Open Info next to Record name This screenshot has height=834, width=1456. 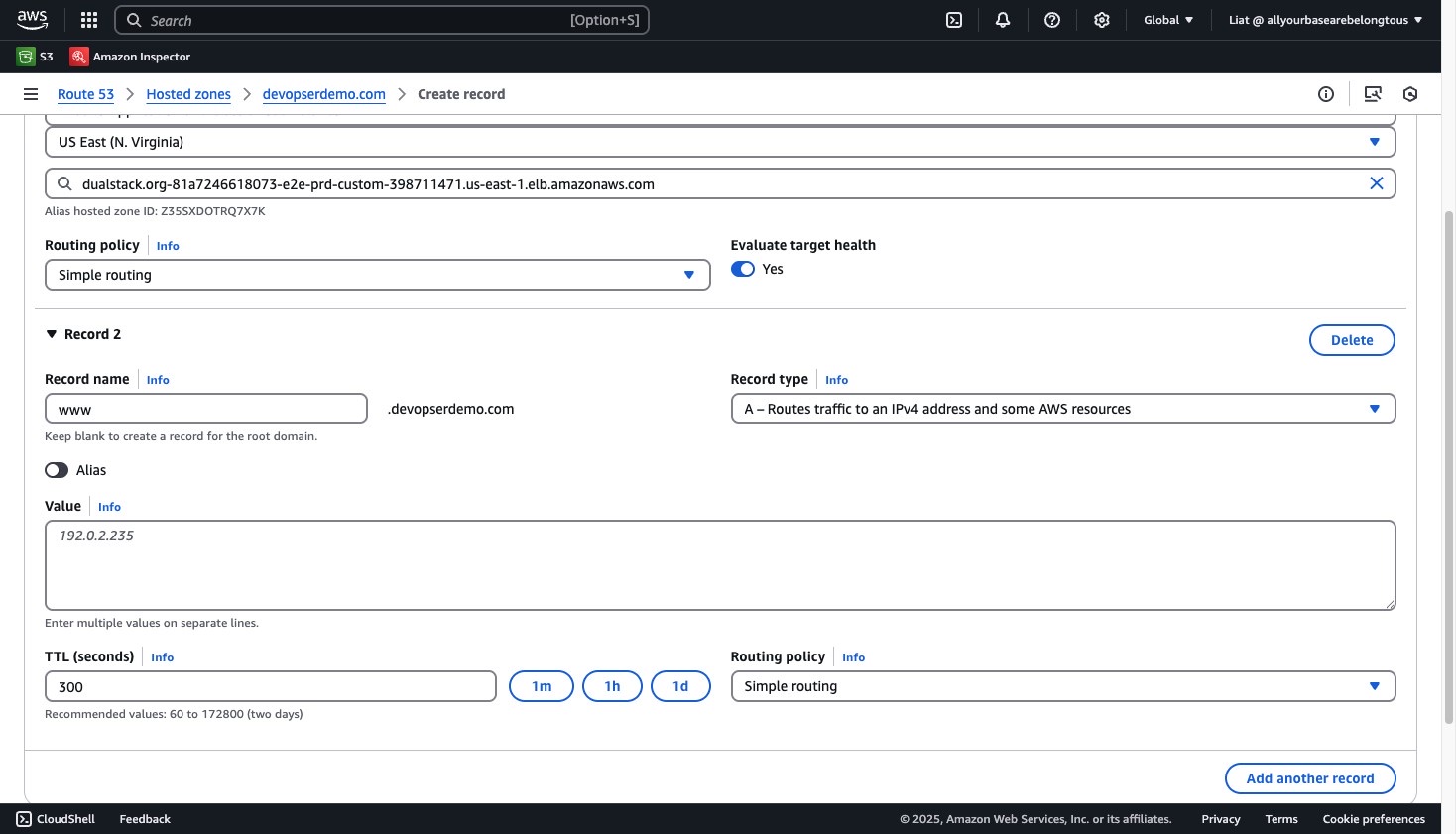point(158,380)
